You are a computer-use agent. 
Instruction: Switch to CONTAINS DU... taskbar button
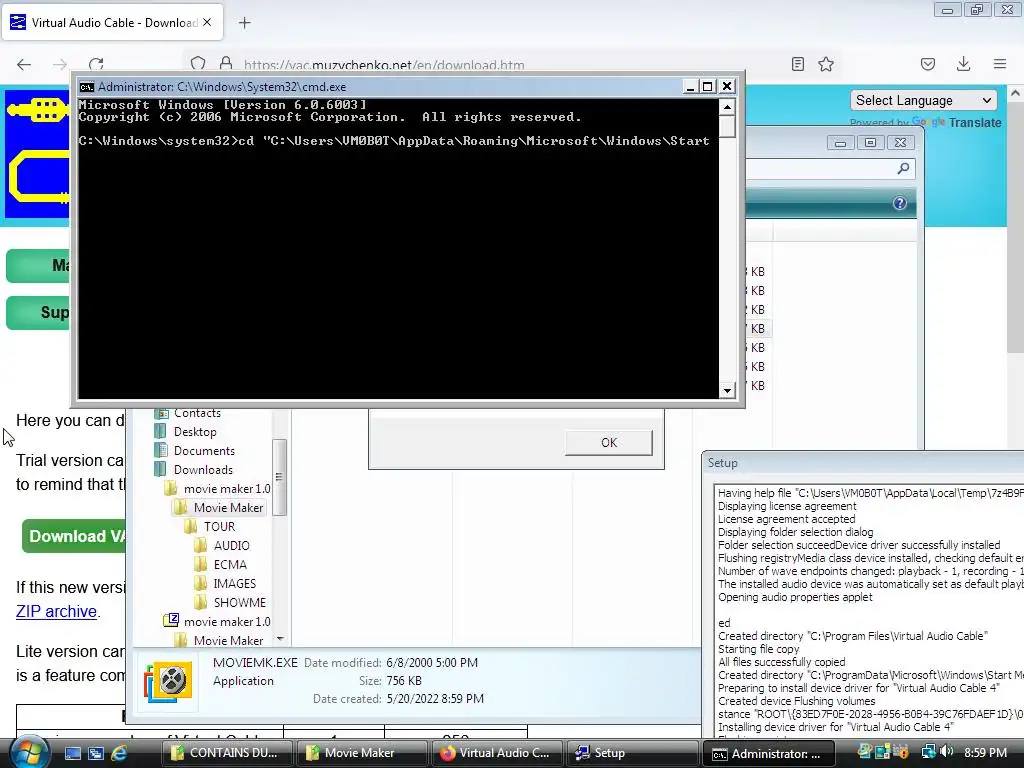225,753
